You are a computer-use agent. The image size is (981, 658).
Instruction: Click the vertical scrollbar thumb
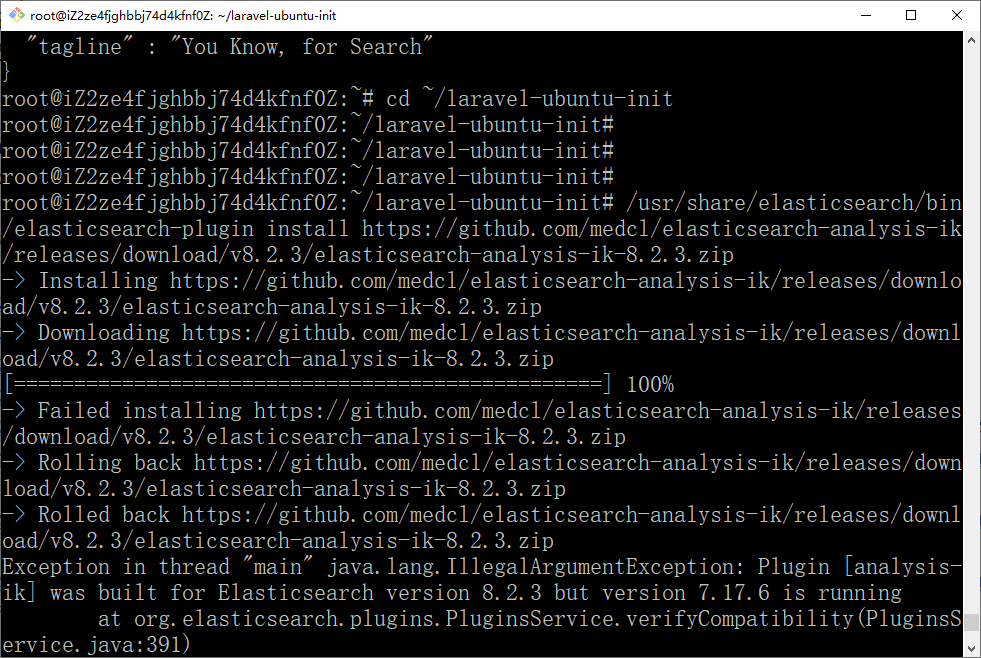pyautogui.click(x=972, y=623)
